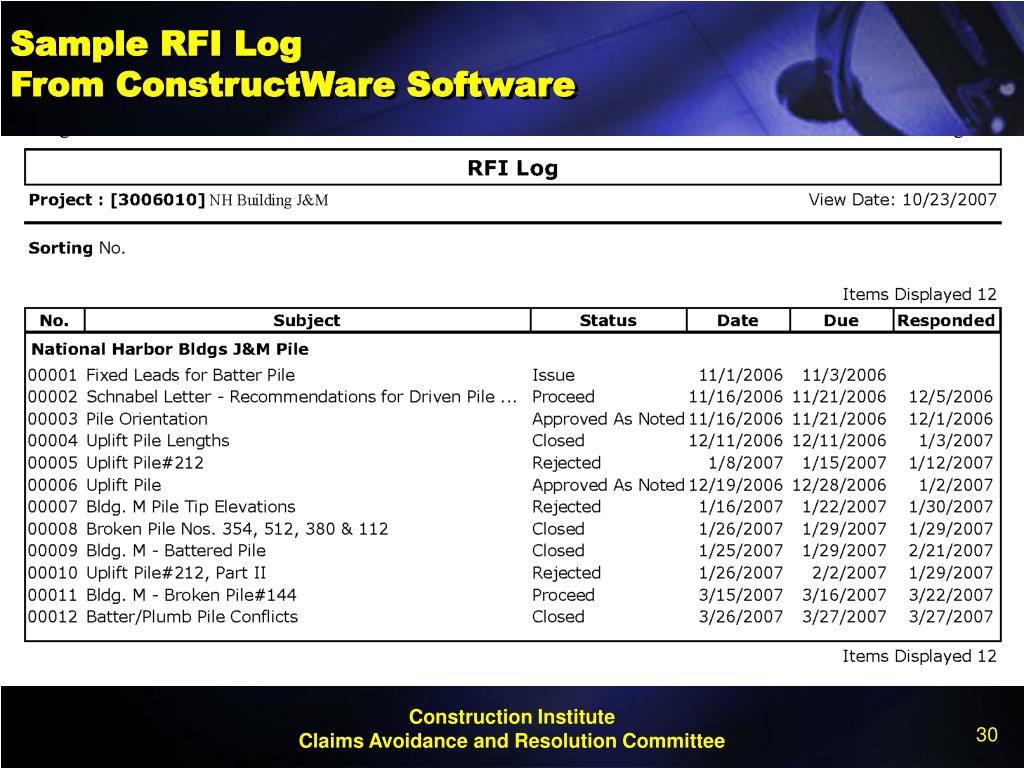Click RFI number 00004
The image size is (1024, 768).
(52, 441)
